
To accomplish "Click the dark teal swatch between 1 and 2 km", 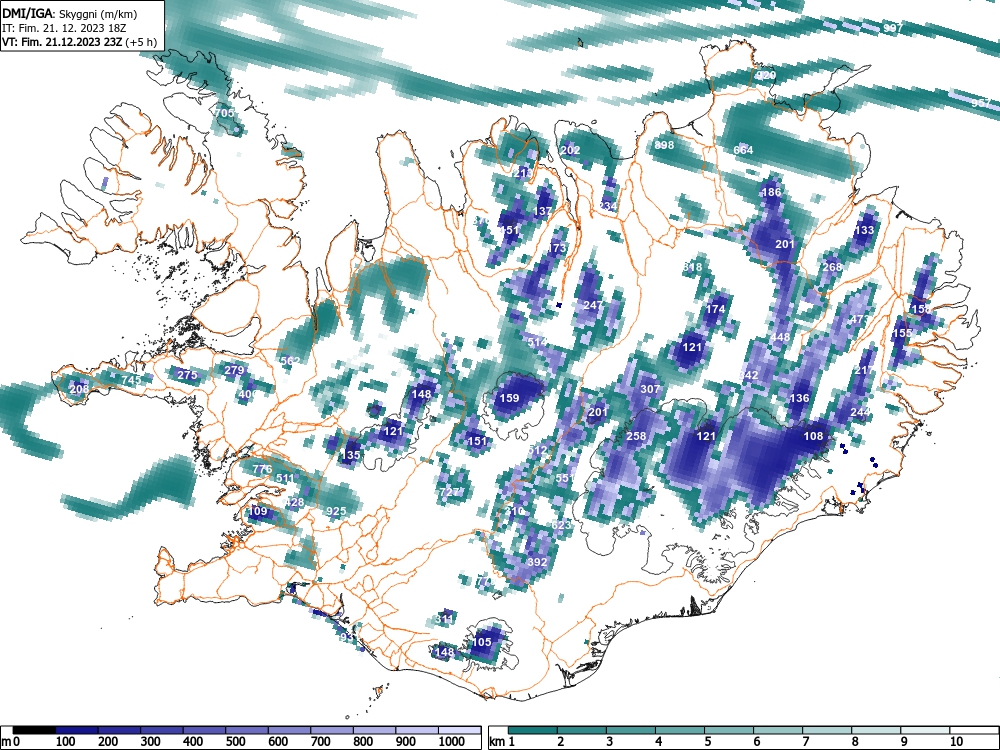I will click(533, 730).
